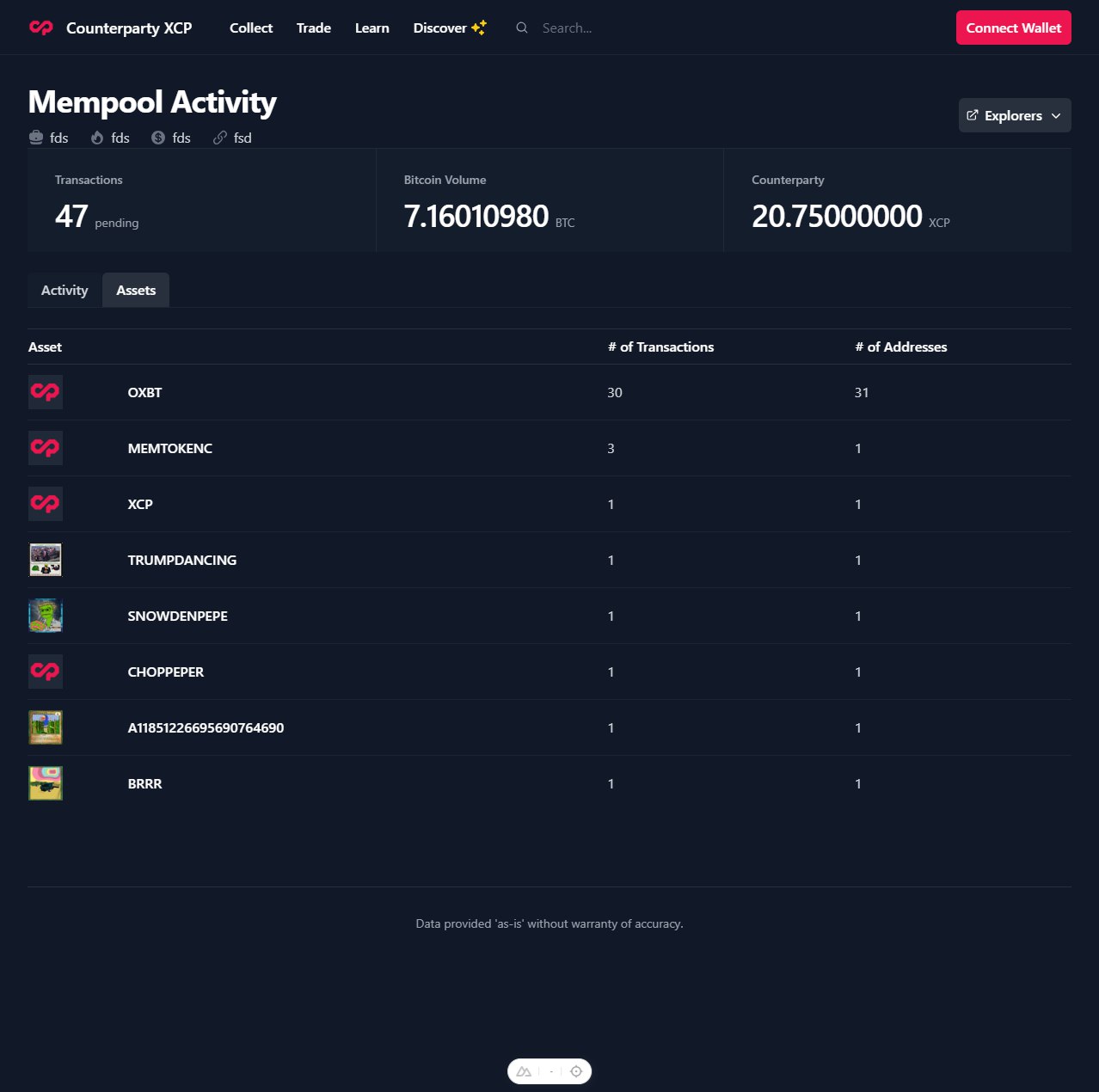The image size is (1099, 1092).
Task: Click the search magnifier icon
Action: point(521,28)
